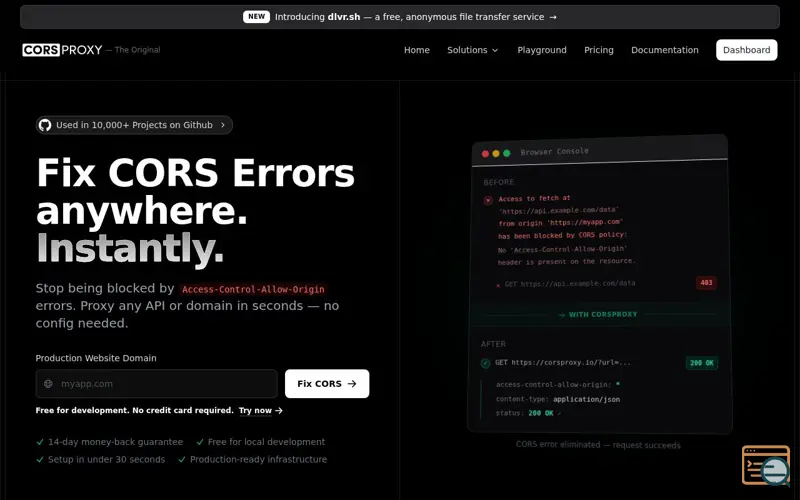This screenshot has height=500, width=800.
Task: Click the green dot in Browser Console
Action: coord(507,153)
